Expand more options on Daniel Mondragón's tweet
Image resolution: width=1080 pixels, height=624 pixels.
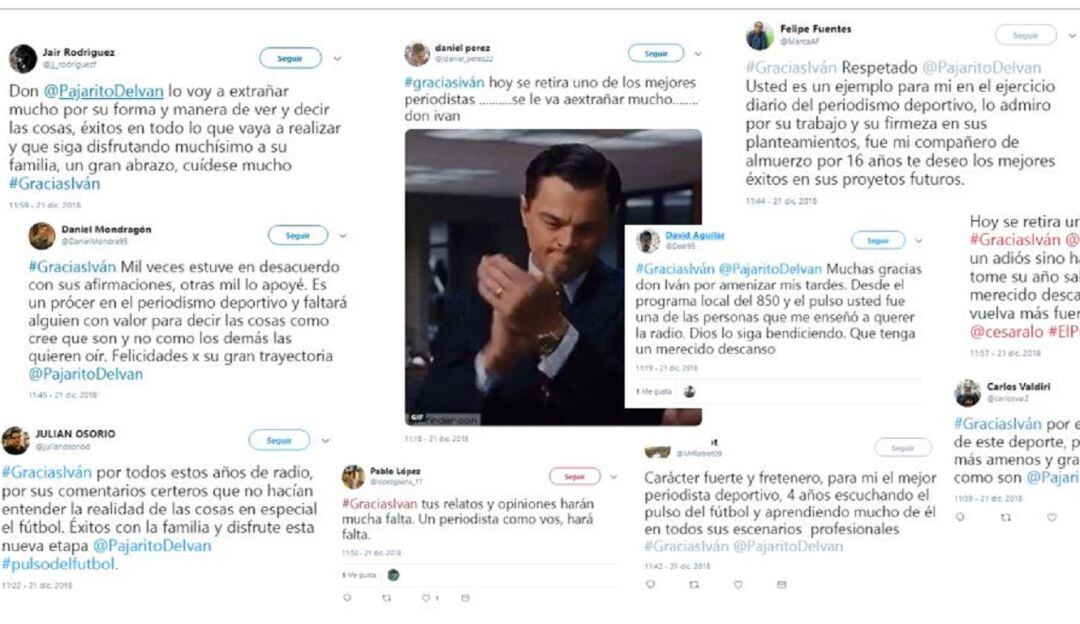point(343,236)
